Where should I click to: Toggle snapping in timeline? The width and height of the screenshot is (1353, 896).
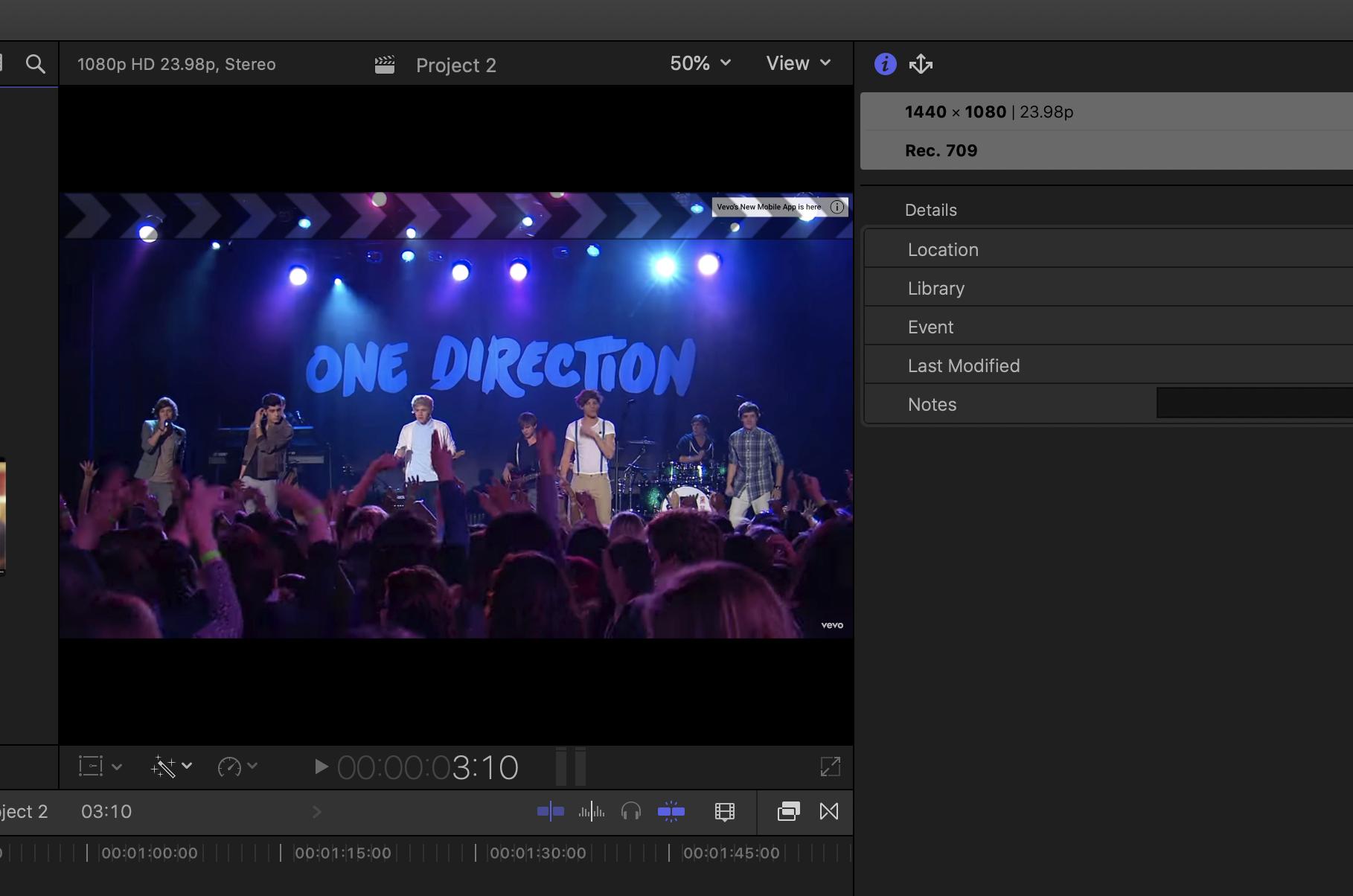[x=671, y=812]
